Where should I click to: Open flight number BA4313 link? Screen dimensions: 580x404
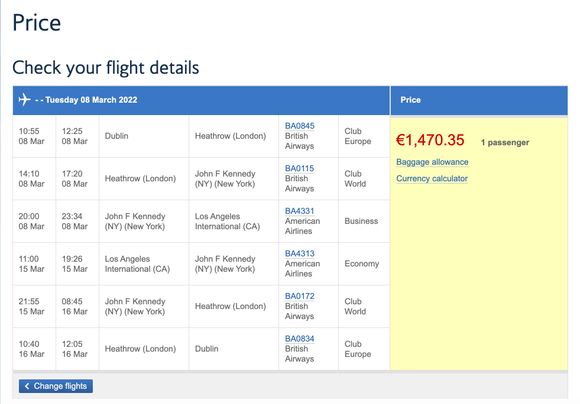click(x=299, y=253)
